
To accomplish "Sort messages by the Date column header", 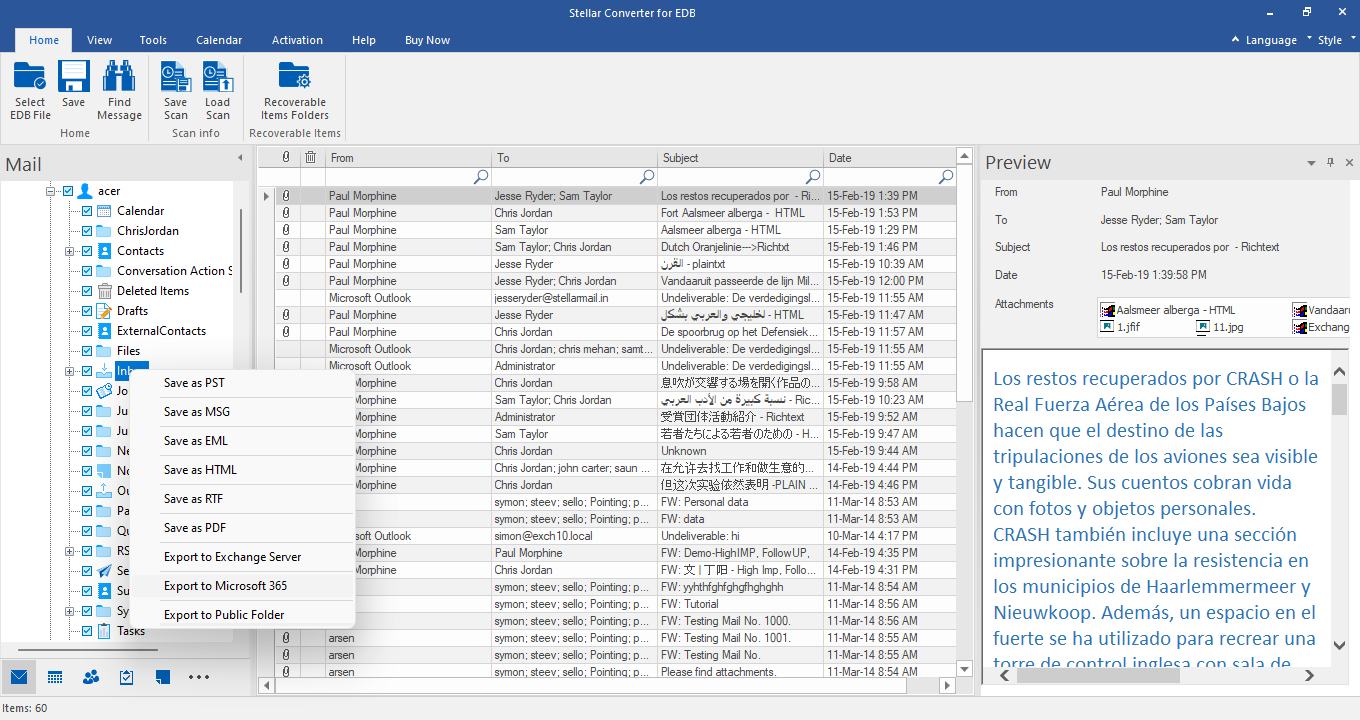I will 890,157.
